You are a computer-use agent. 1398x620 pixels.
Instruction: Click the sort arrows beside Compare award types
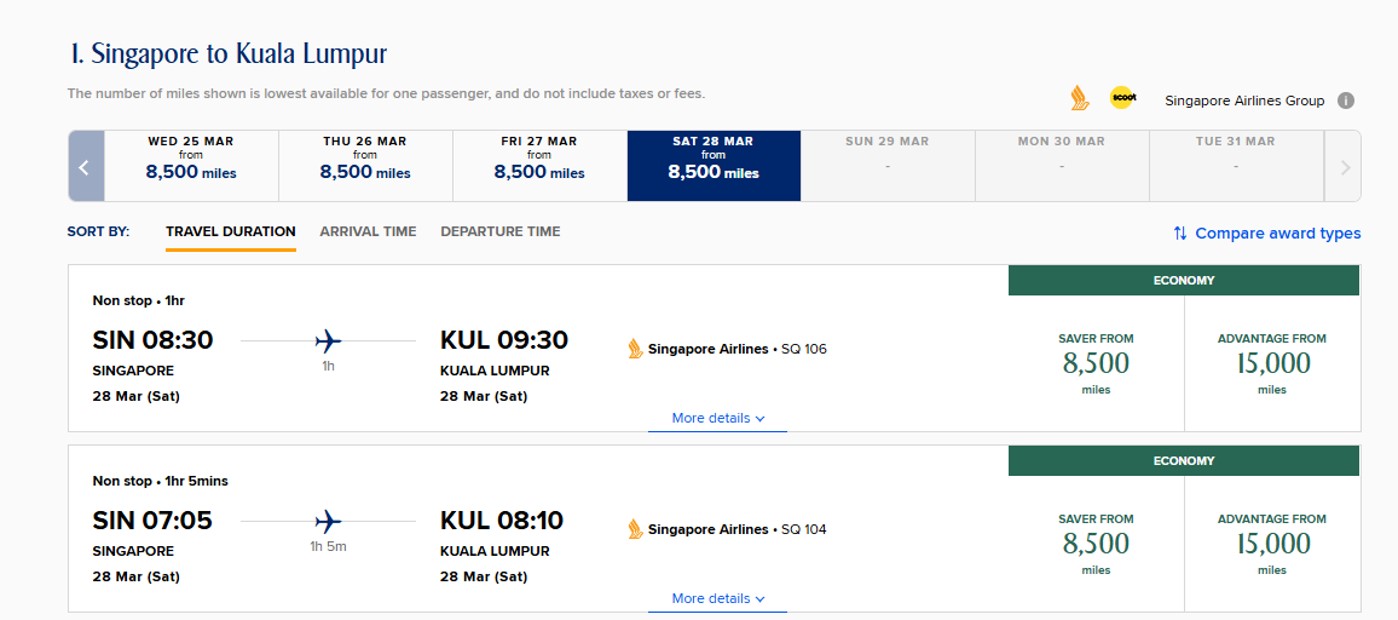point(1180,233)
